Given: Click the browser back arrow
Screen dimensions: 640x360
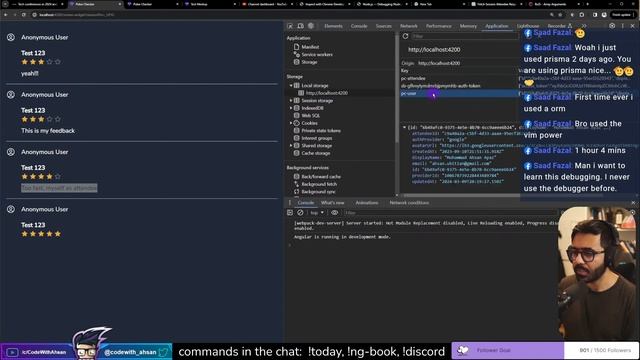Looking at the screenshot, I should 6,15.
